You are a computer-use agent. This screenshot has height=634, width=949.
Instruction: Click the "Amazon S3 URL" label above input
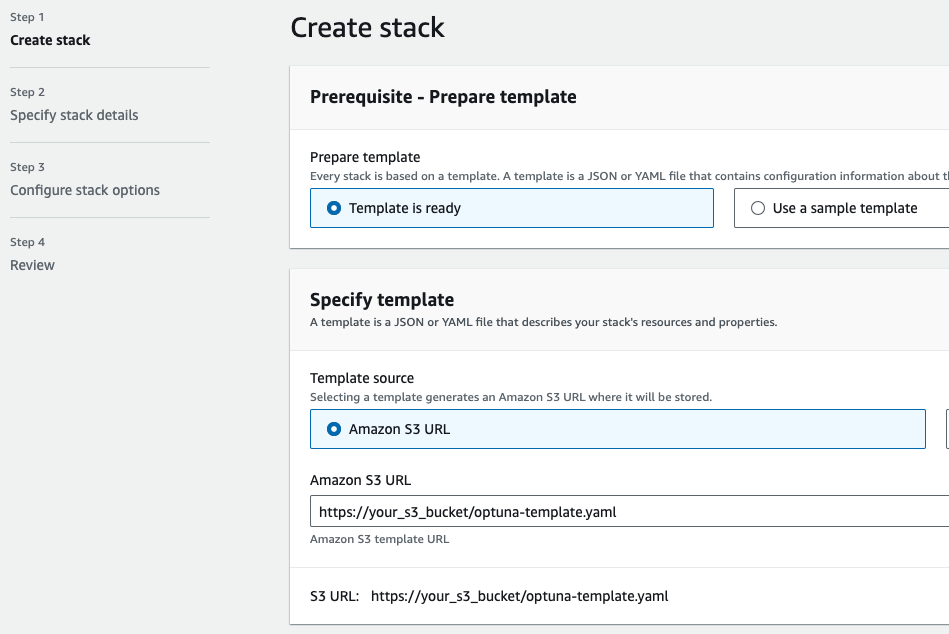click(361, 480)
